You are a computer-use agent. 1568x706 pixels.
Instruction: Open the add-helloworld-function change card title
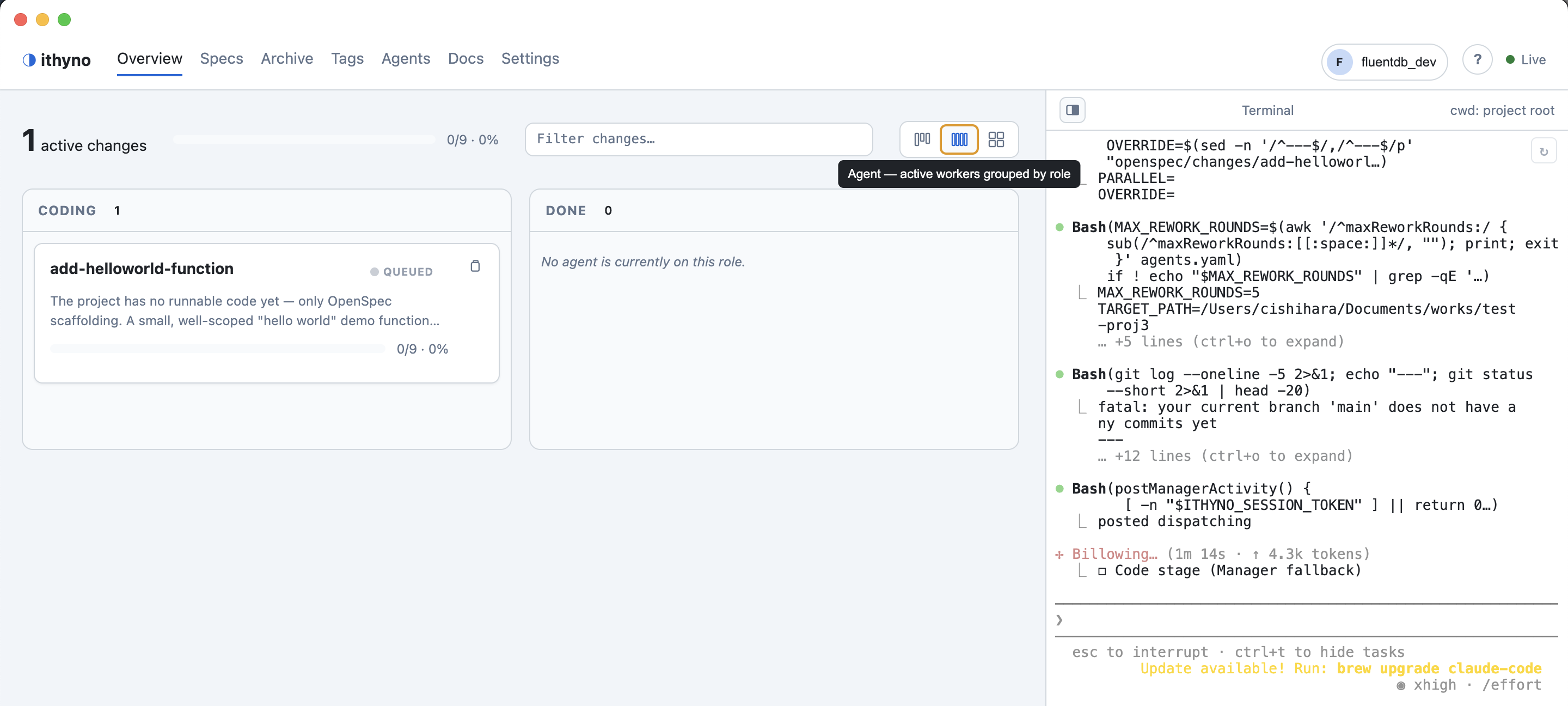click(141, 268)
